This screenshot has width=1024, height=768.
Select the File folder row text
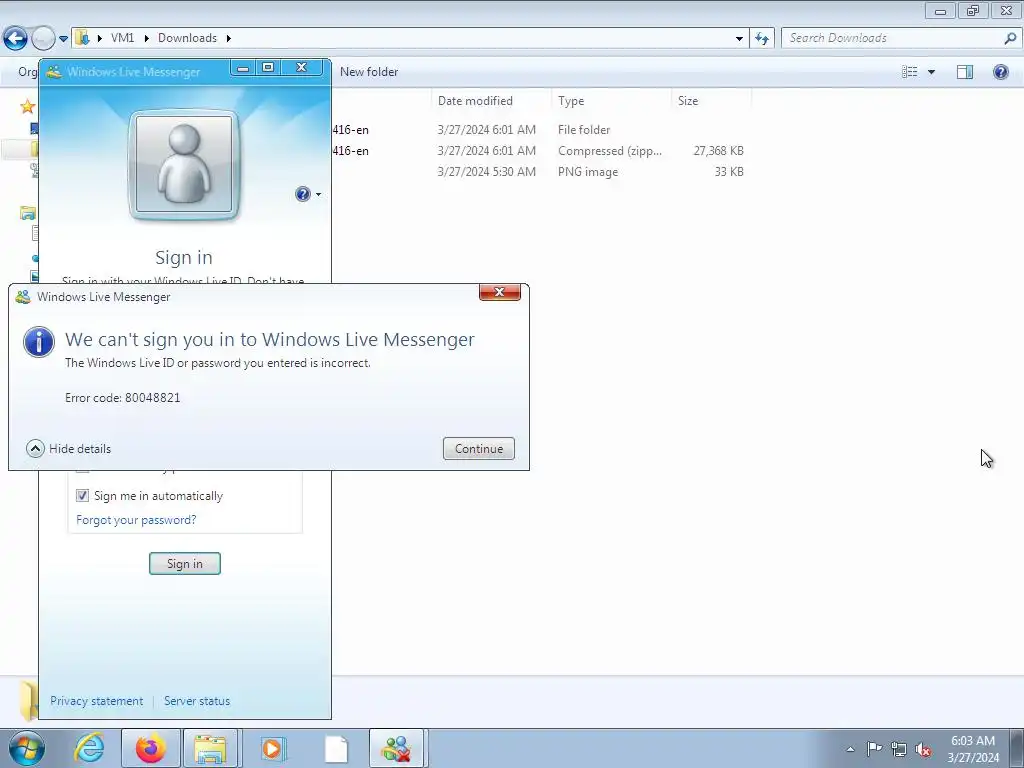point(584,130)
